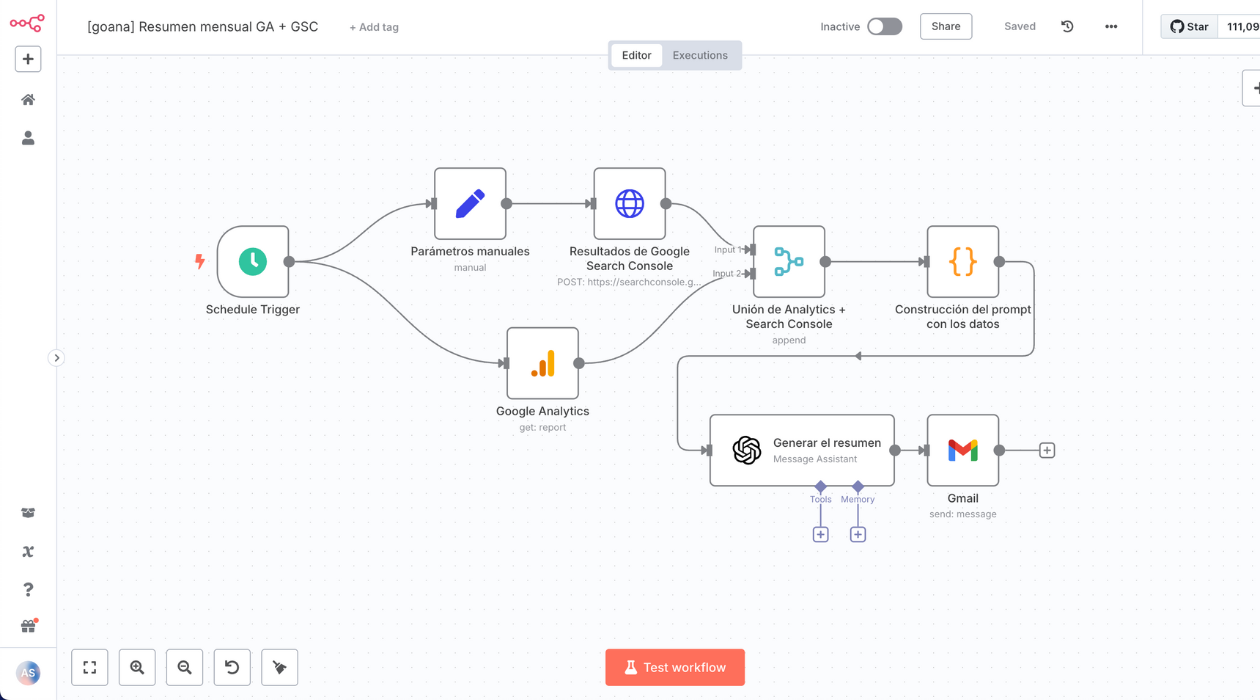Switch to the Executions tab
Screen dimensions: 1260x700
(x=700, y=56)
